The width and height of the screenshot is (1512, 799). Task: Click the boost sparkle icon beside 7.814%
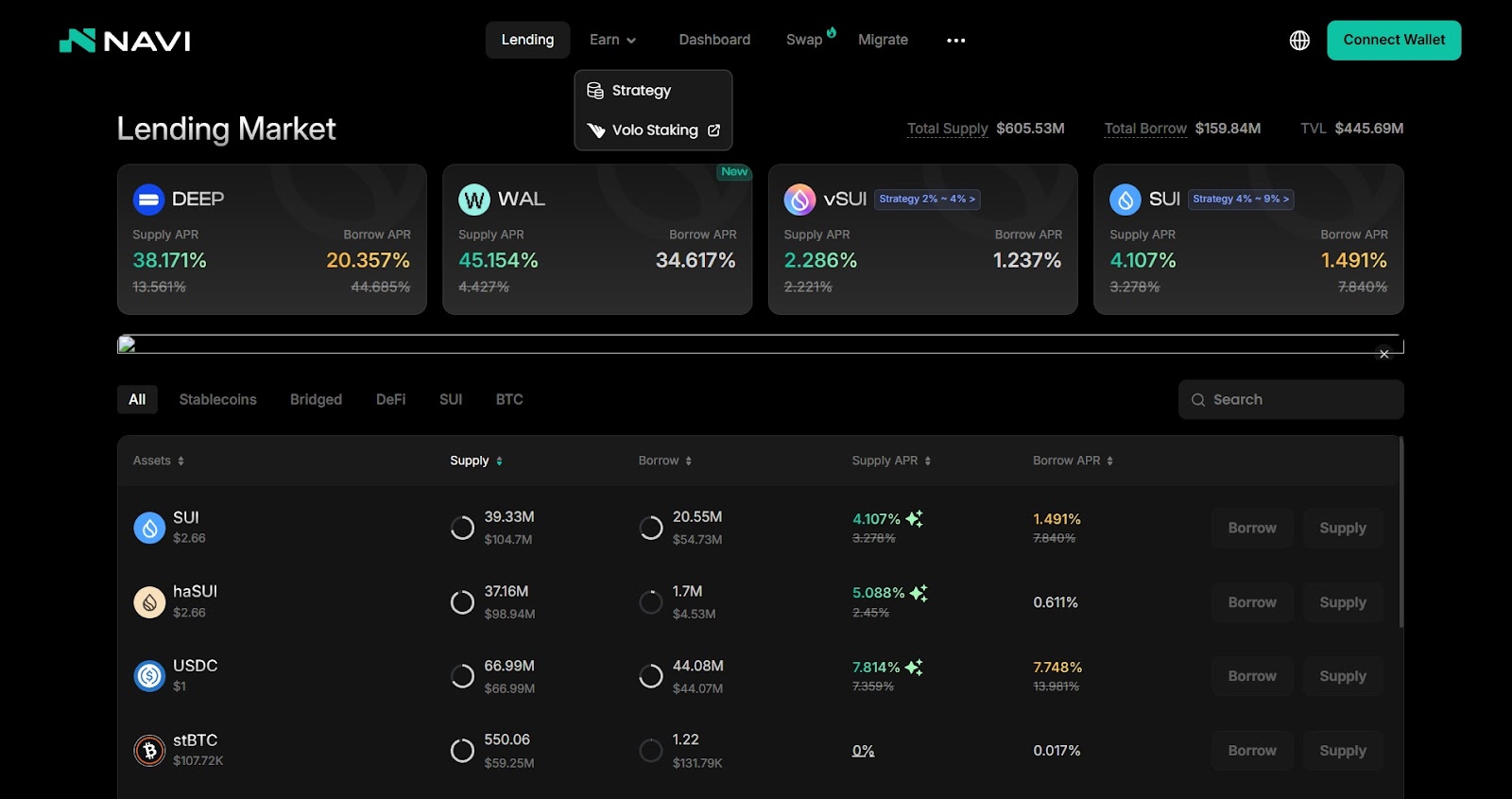[x=914, y=667]
